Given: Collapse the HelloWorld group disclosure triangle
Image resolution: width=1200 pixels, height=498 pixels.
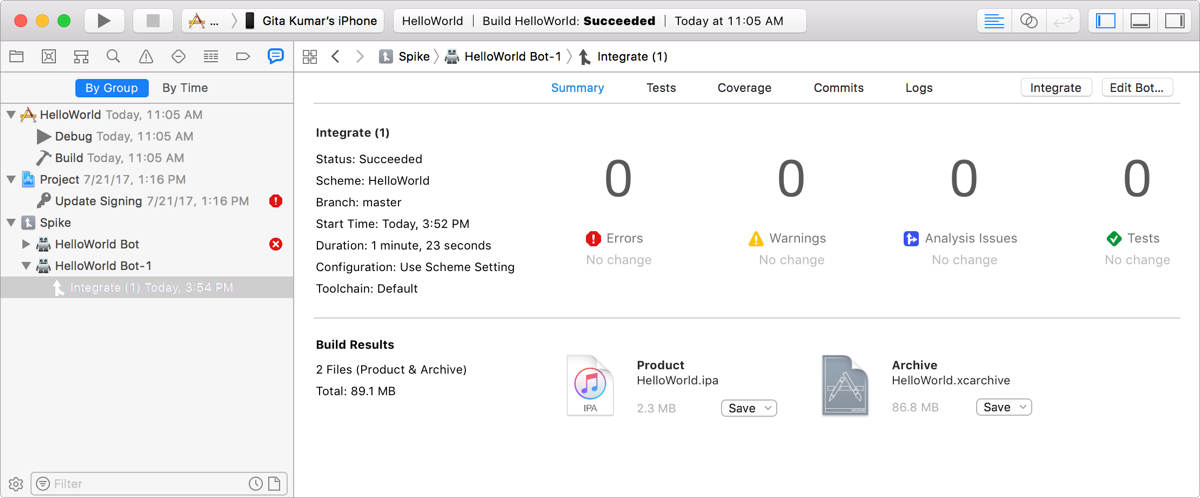Looking at the screenshot, I should [11, 115].
